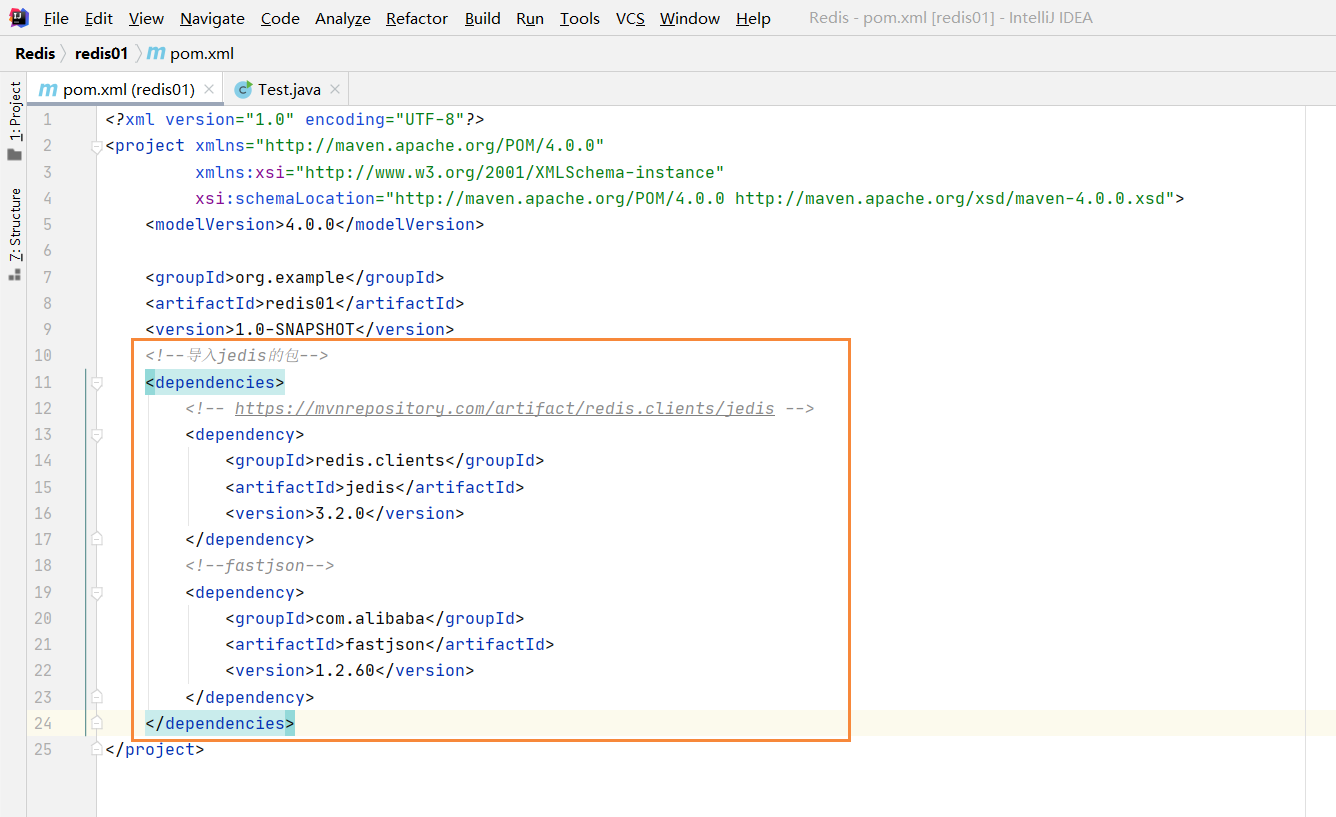Select redis01 breadcrumb in navigation bar
This screenshot has height=817, width=1336.
coord(101,53)
